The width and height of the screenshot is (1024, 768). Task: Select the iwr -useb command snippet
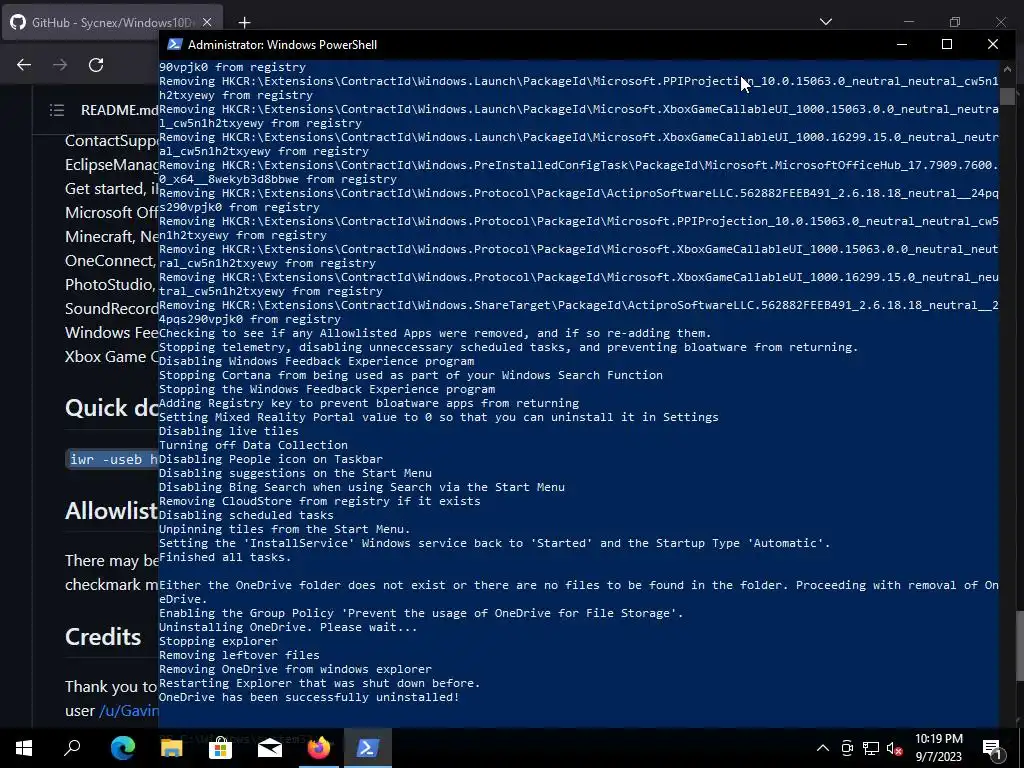pyautogui.click(x=114, y=459)
